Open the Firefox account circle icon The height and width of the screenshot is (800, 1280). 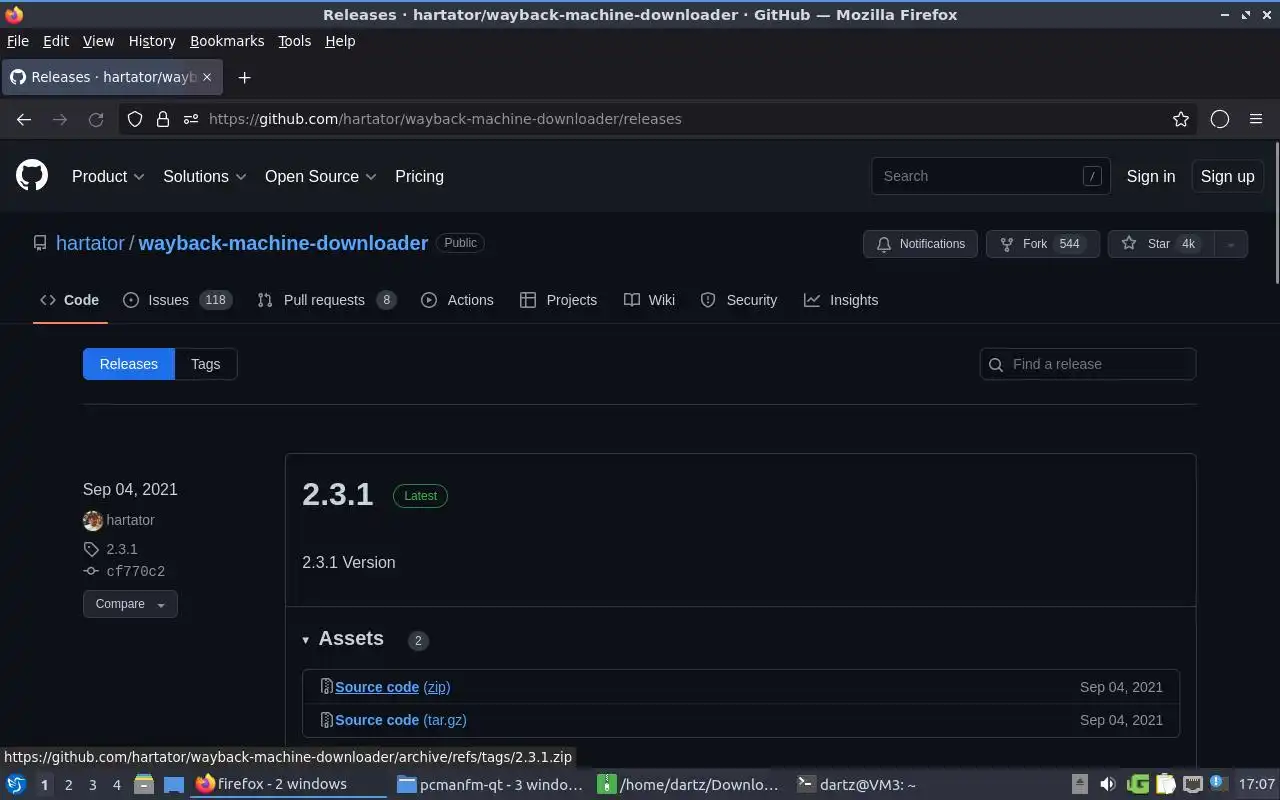coord(1220,119)
